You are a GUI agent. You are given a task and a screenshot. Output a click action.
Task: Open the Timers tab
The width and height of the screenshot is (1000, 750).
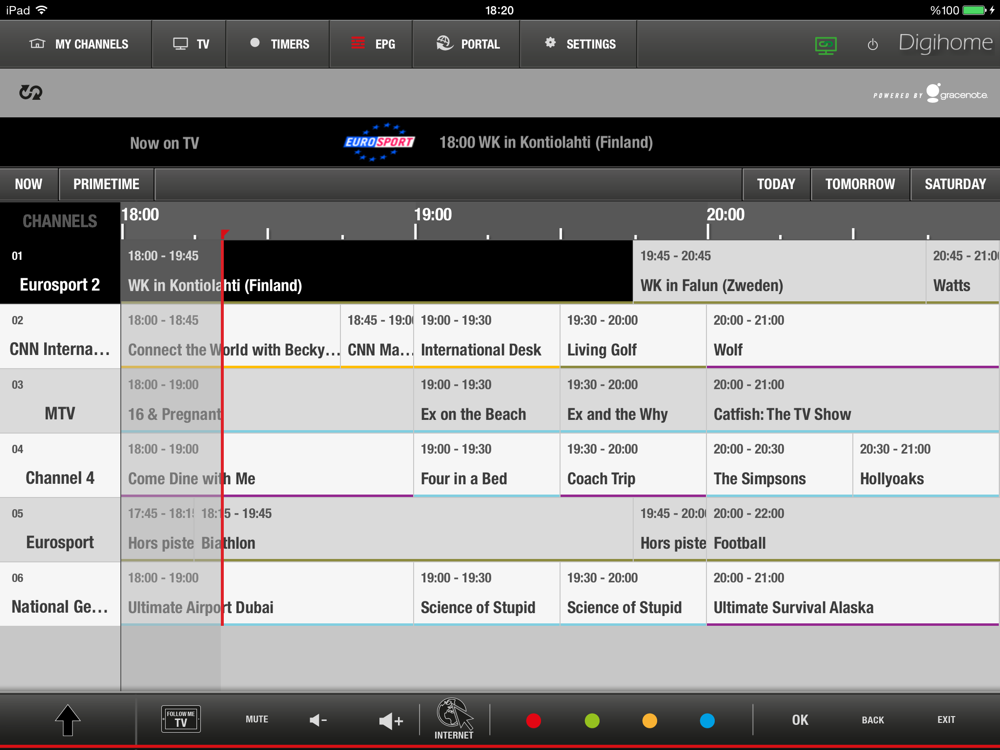pyautogui.click(x=277, y=44)
